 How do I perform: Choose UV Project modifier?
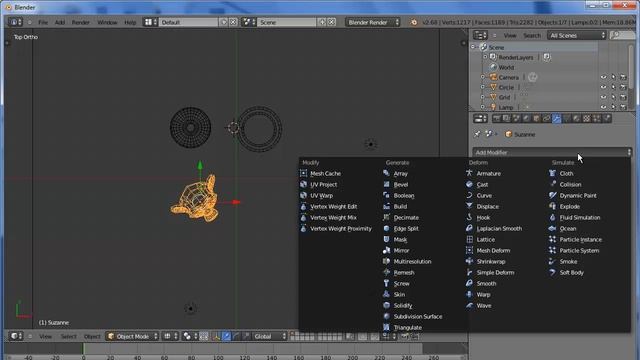[323, 184]
